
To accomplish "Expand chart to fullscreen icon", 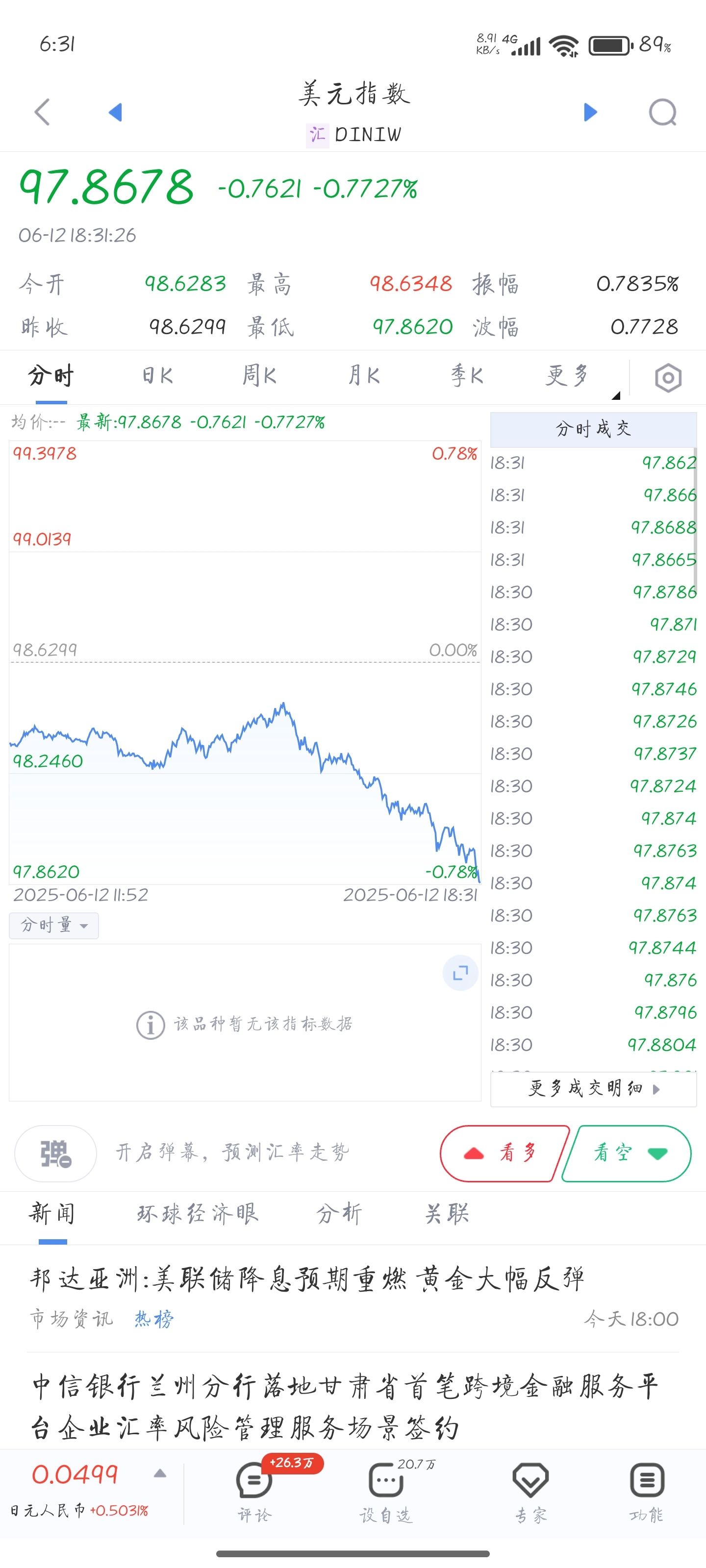I will click(x=460, y=973).
